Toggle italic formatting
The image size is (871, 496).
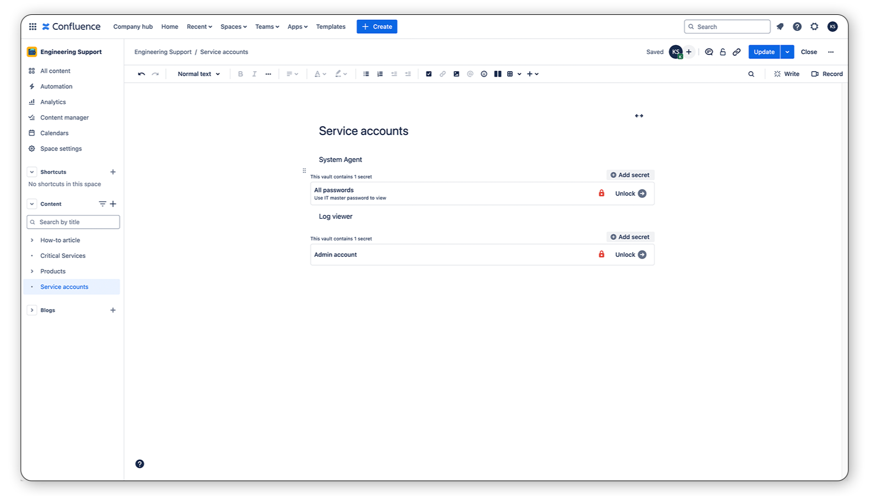tap(254, 74)
